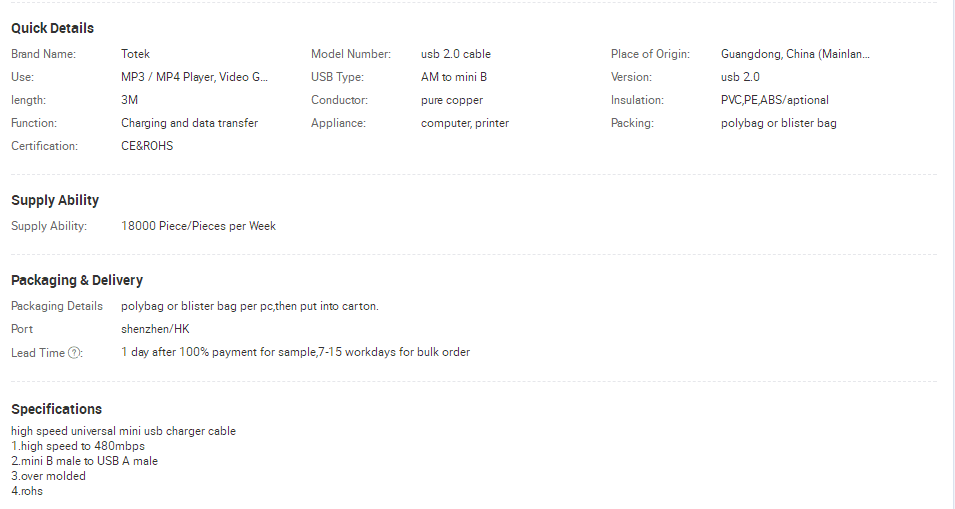955x509 pixels.
Task: Click the Function value 'Charging and data transfer'
Action: click(189, 123)
